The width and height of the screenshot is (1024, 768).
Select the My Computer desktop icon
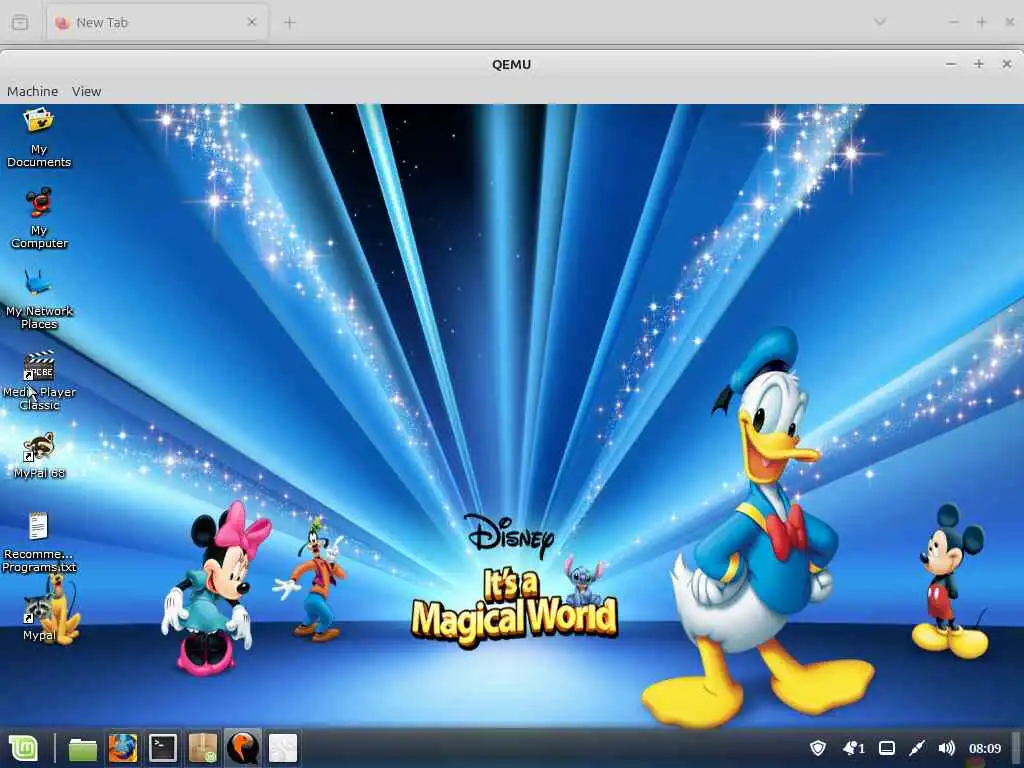[39, 218]
